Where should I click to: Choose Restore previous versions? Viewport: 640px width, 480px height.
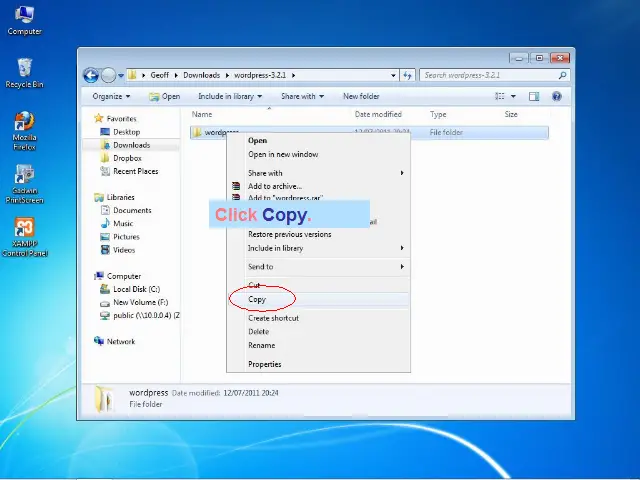318,234
